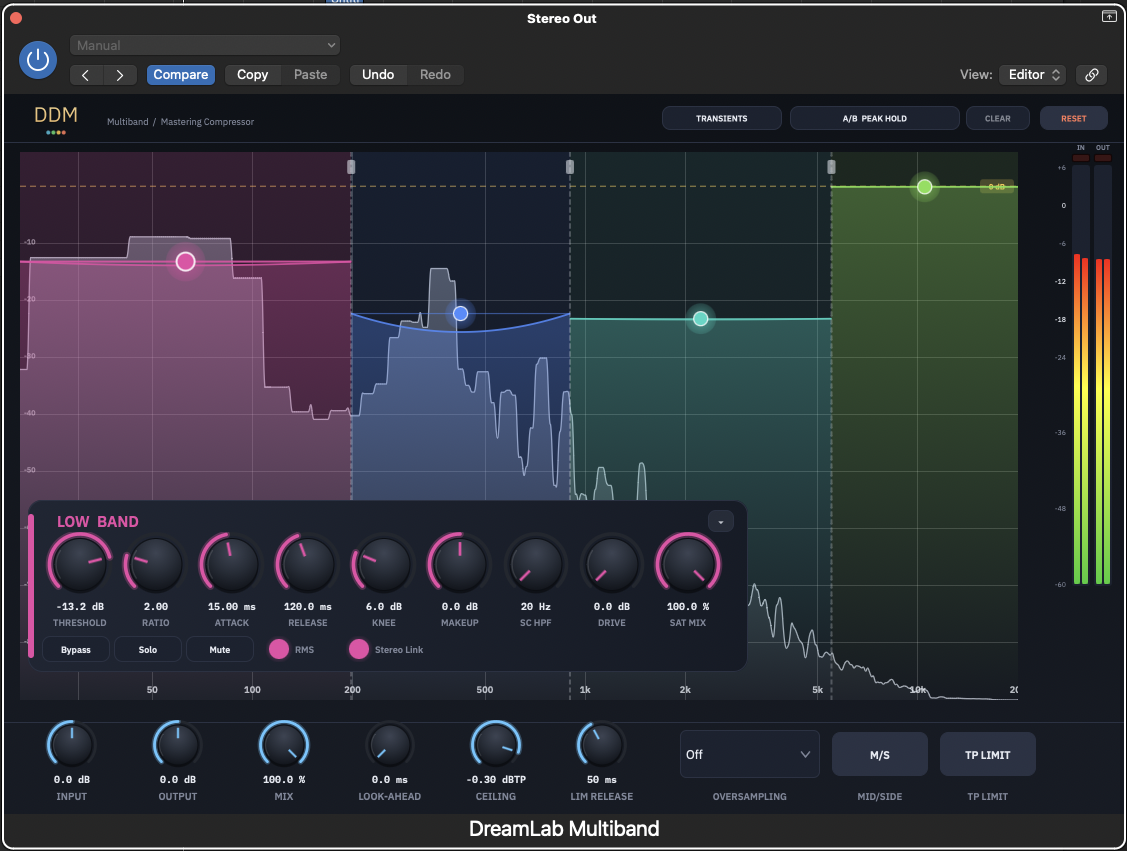Adjust the KNEE knob
1127x851 pixels.
pyautogui.click(x=384, y=565)
